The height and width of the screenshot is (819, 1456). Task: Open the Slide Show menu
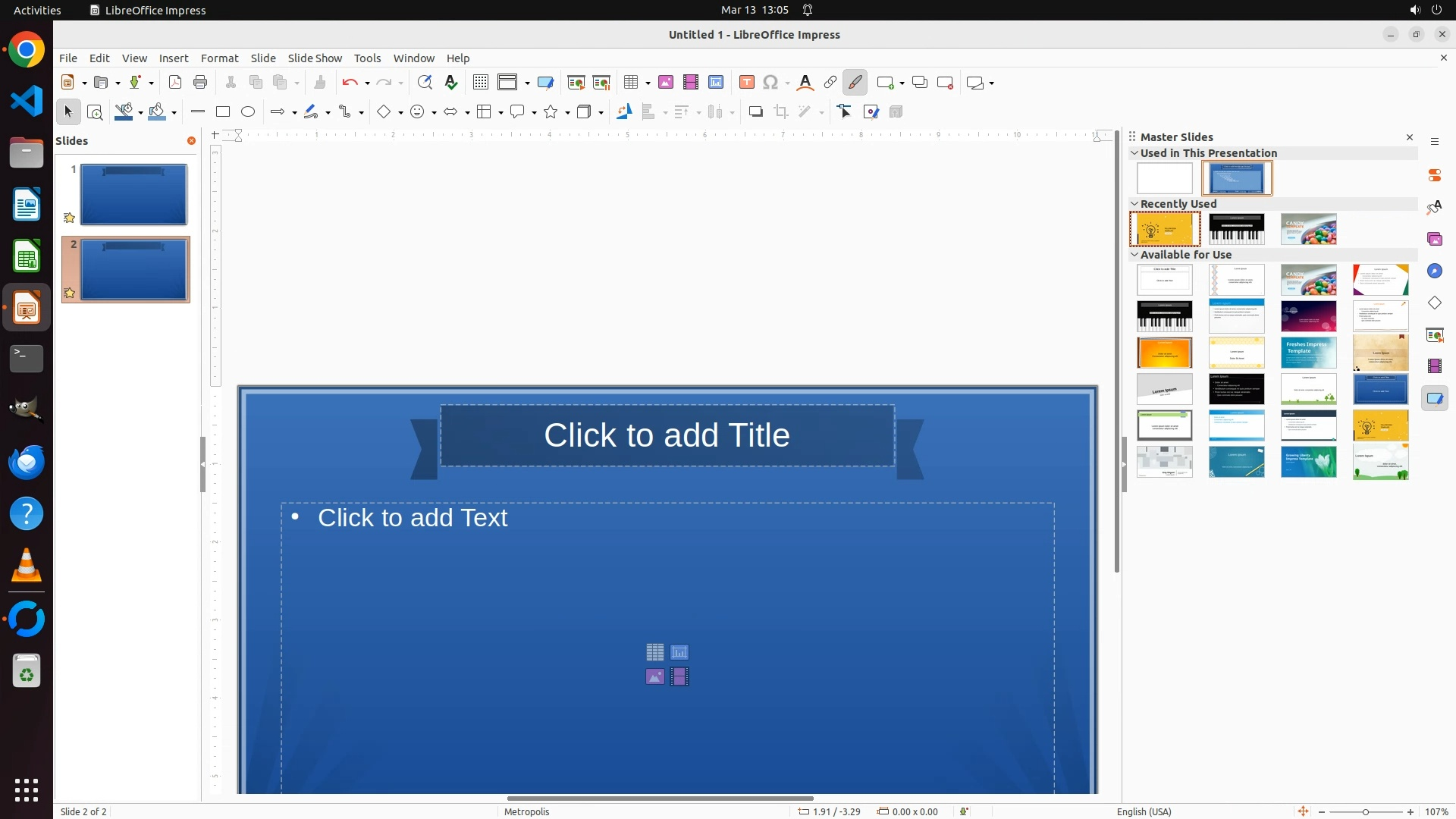coord(315,58)
